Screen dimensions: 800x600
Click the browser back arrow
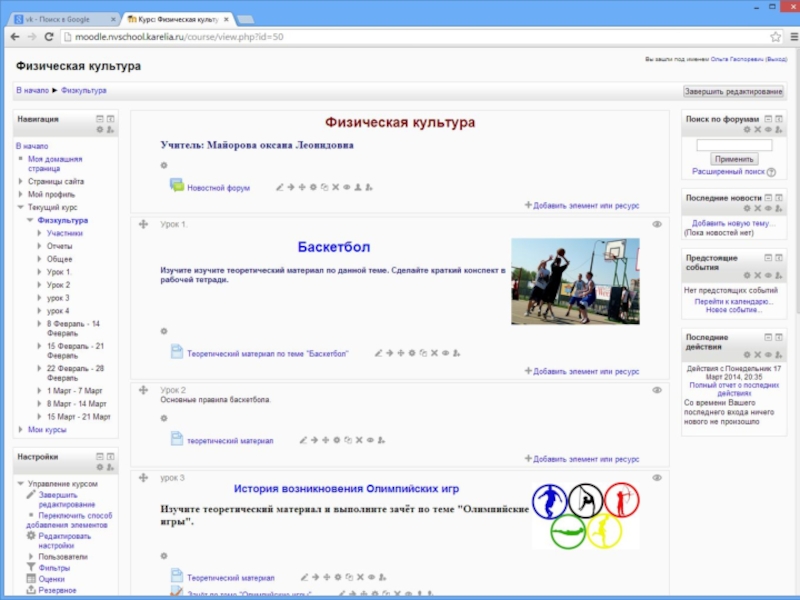pyautogui.click(x=15, y=36)
